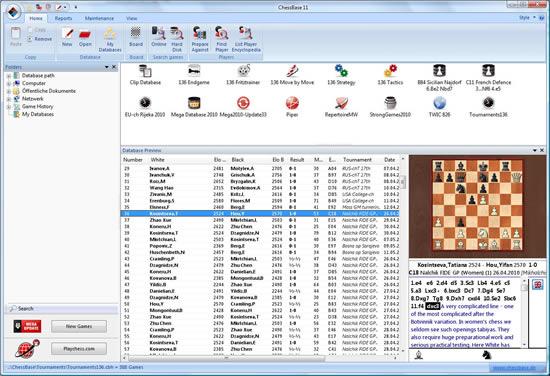Open the Folders panel dropdown arrow

107,67
